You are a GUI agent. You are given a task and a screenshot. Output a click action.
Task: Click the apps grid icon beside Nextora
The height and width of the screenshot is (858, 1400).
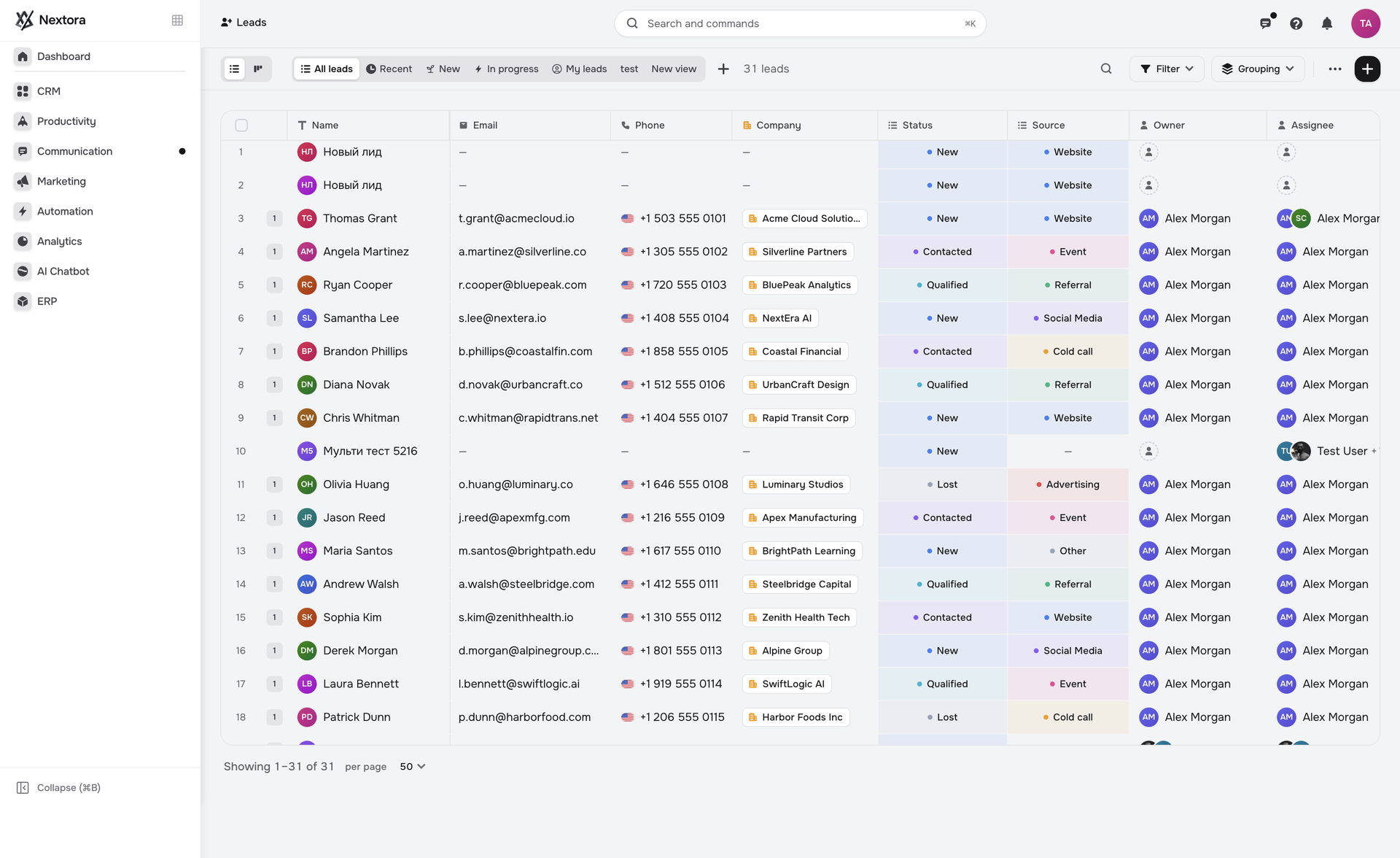[177, 20]
